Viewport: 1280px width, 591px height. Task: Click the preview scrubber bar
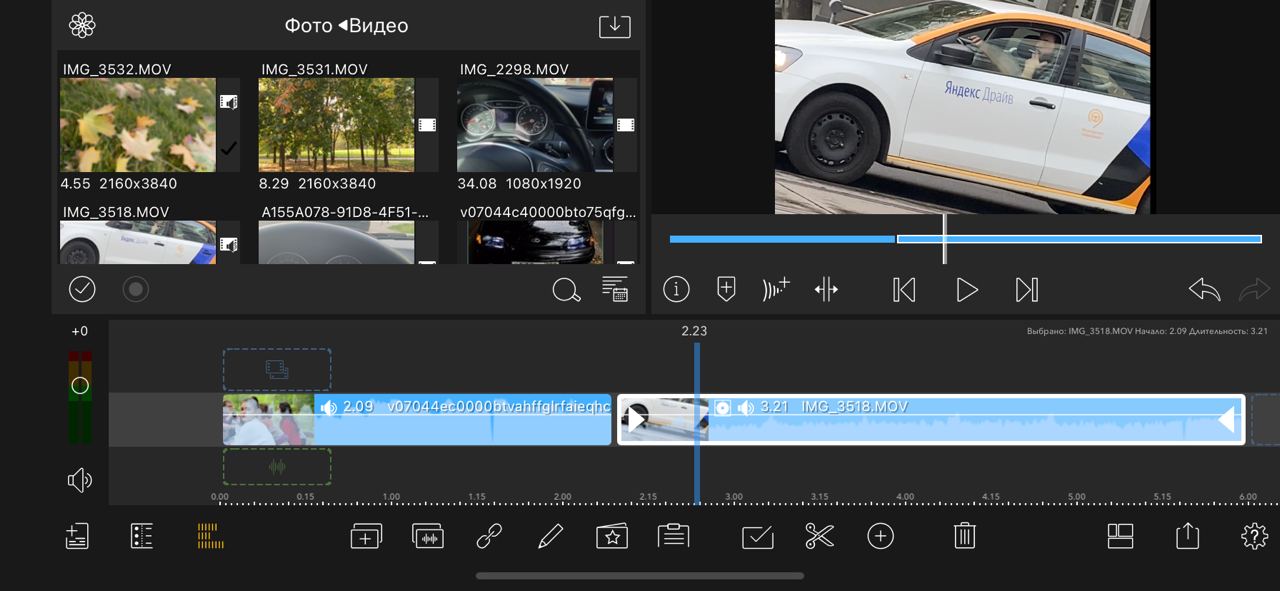(965, 239)
